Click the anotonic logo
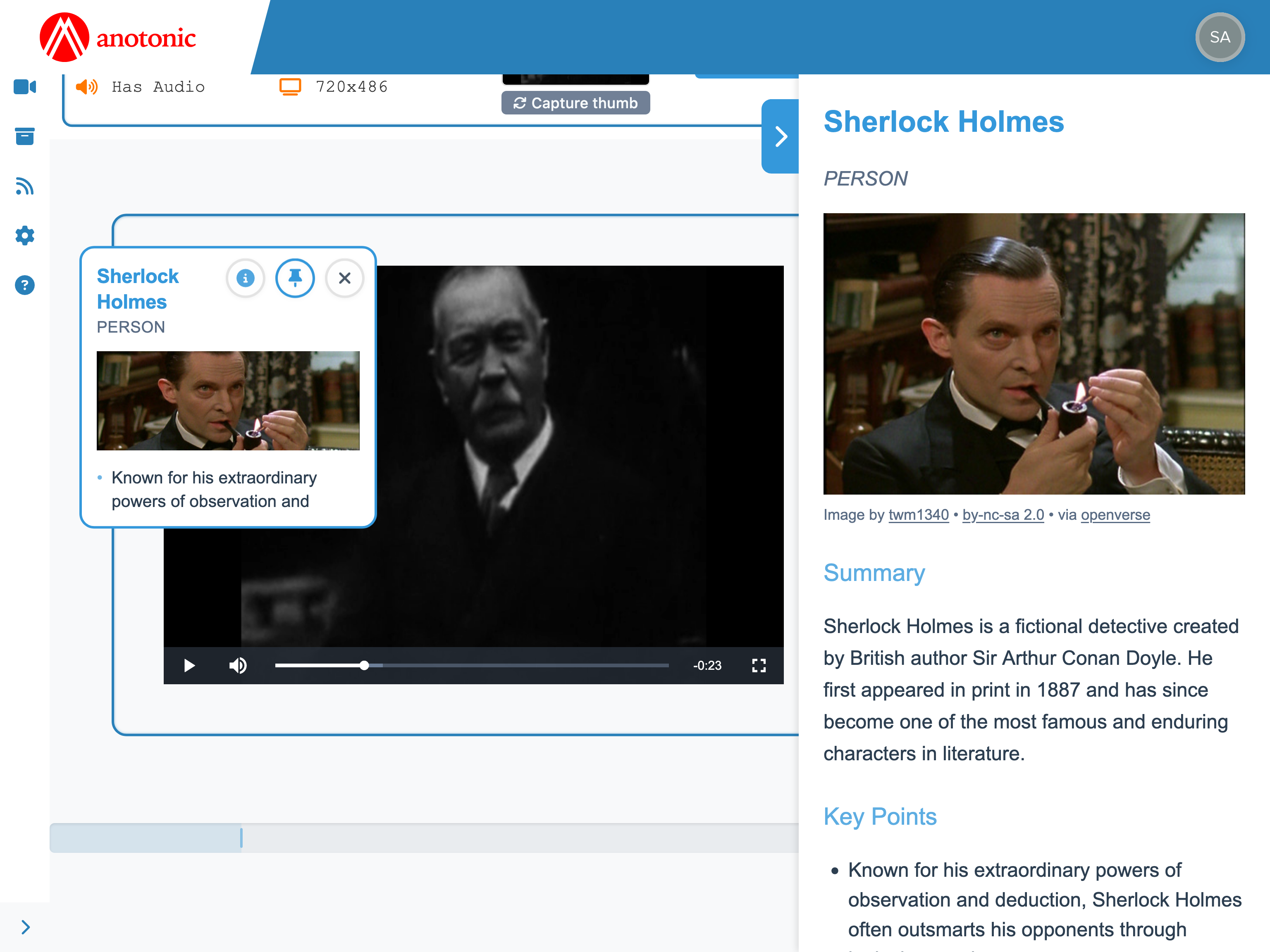The image size is (1270, 952). point(118,37)
